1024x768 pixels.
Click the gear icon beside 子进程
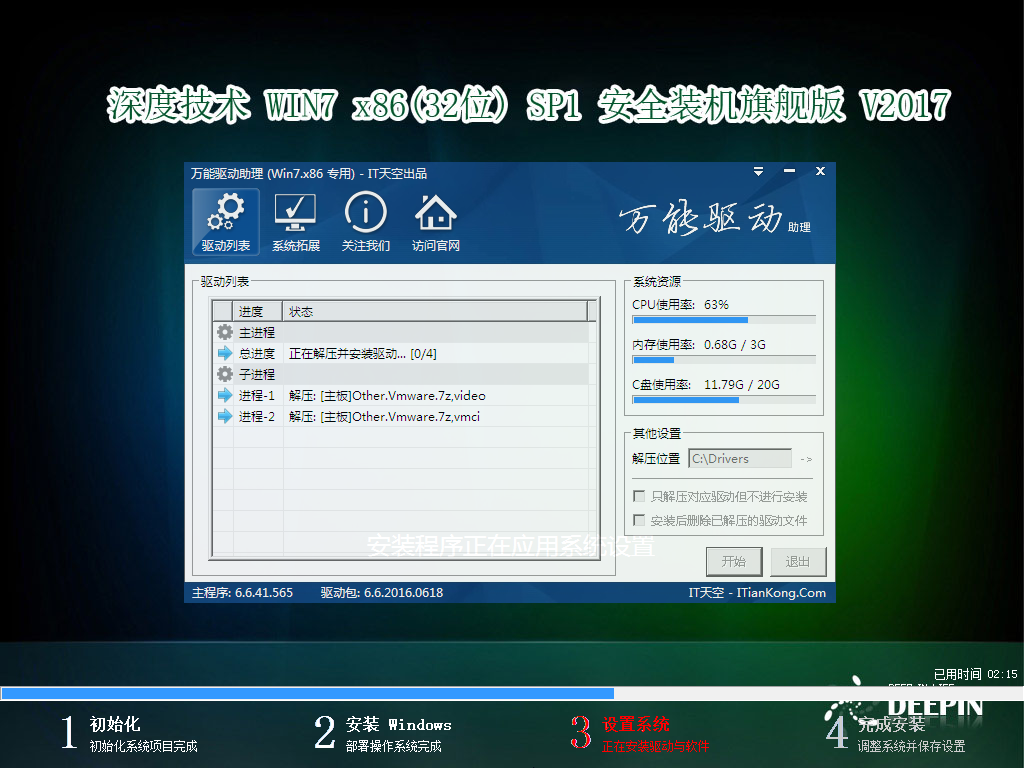(x=225, y=374)
